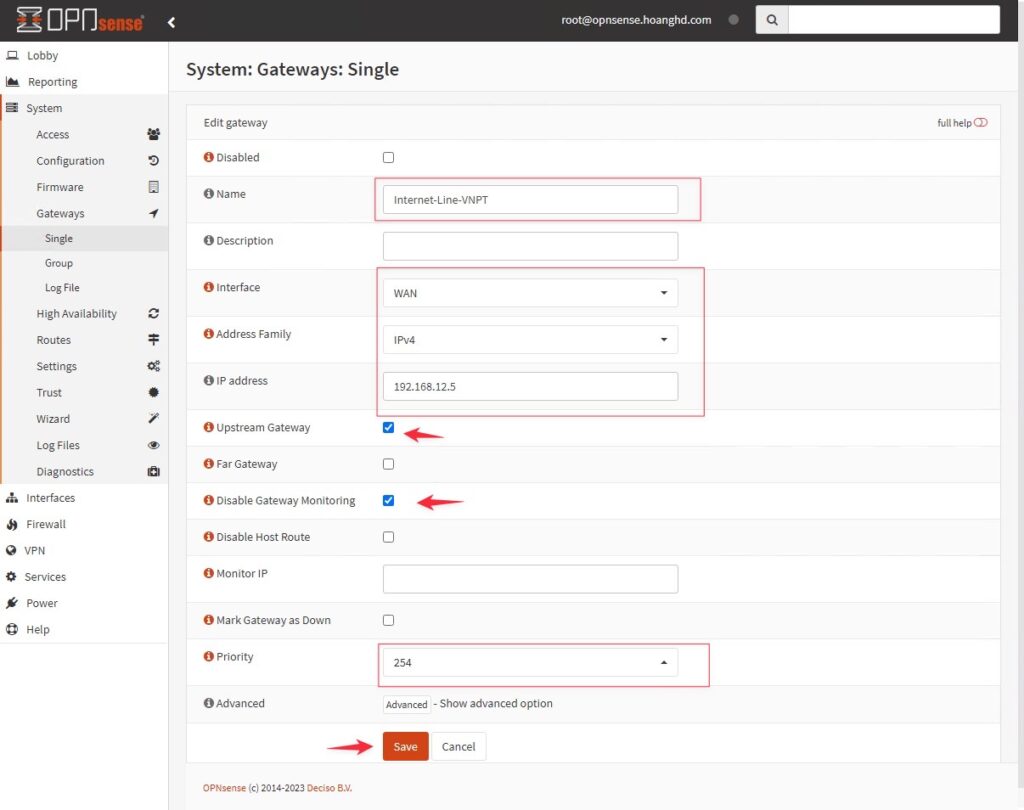Screen dimensions: 1024x810
Task: Click the Wizard magic wand icon
Action: click(x=153, y=418)
